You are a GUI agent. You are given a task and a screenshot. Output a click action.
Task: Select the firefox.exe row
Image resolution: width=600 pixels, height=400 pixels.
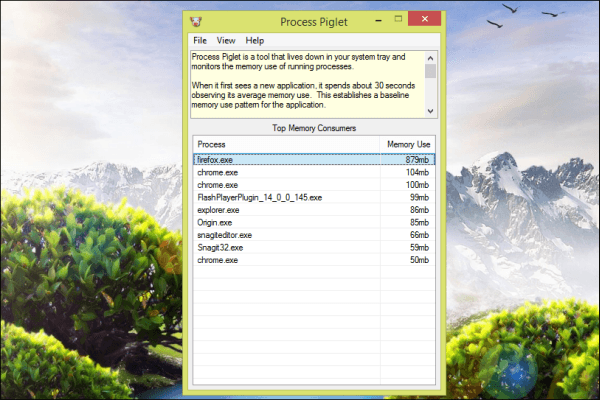pos(314,160)
